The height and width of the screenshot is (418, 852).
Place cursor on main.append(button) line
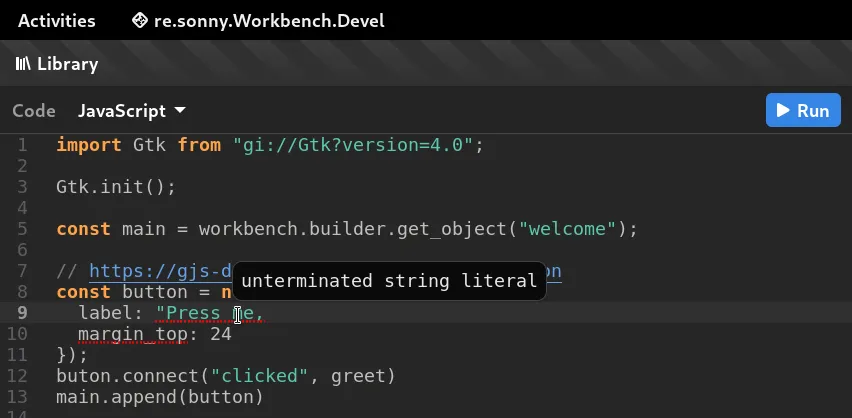coord(160,397)
